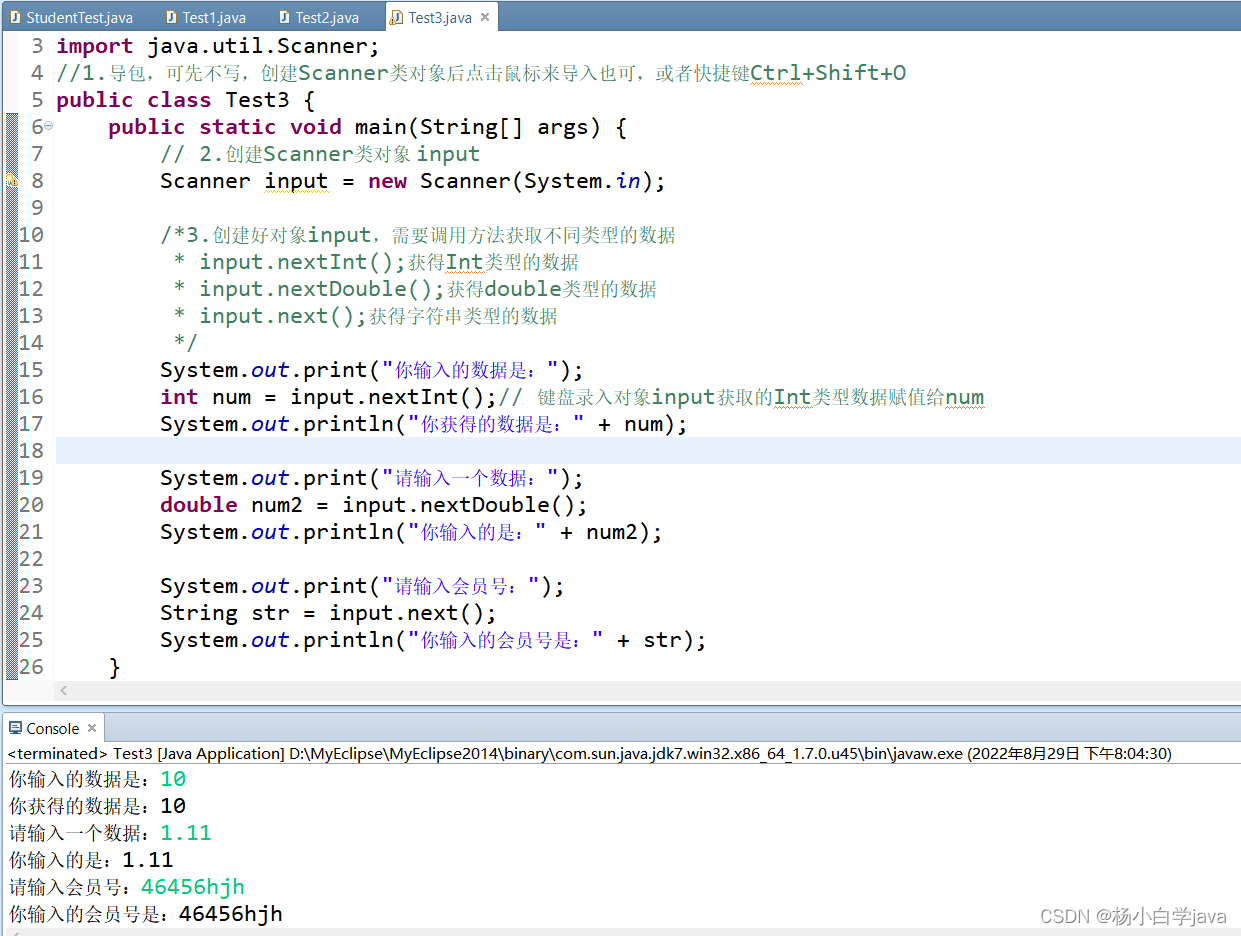
Task: Click the warning marker on line 8
Action: point(12,181)
